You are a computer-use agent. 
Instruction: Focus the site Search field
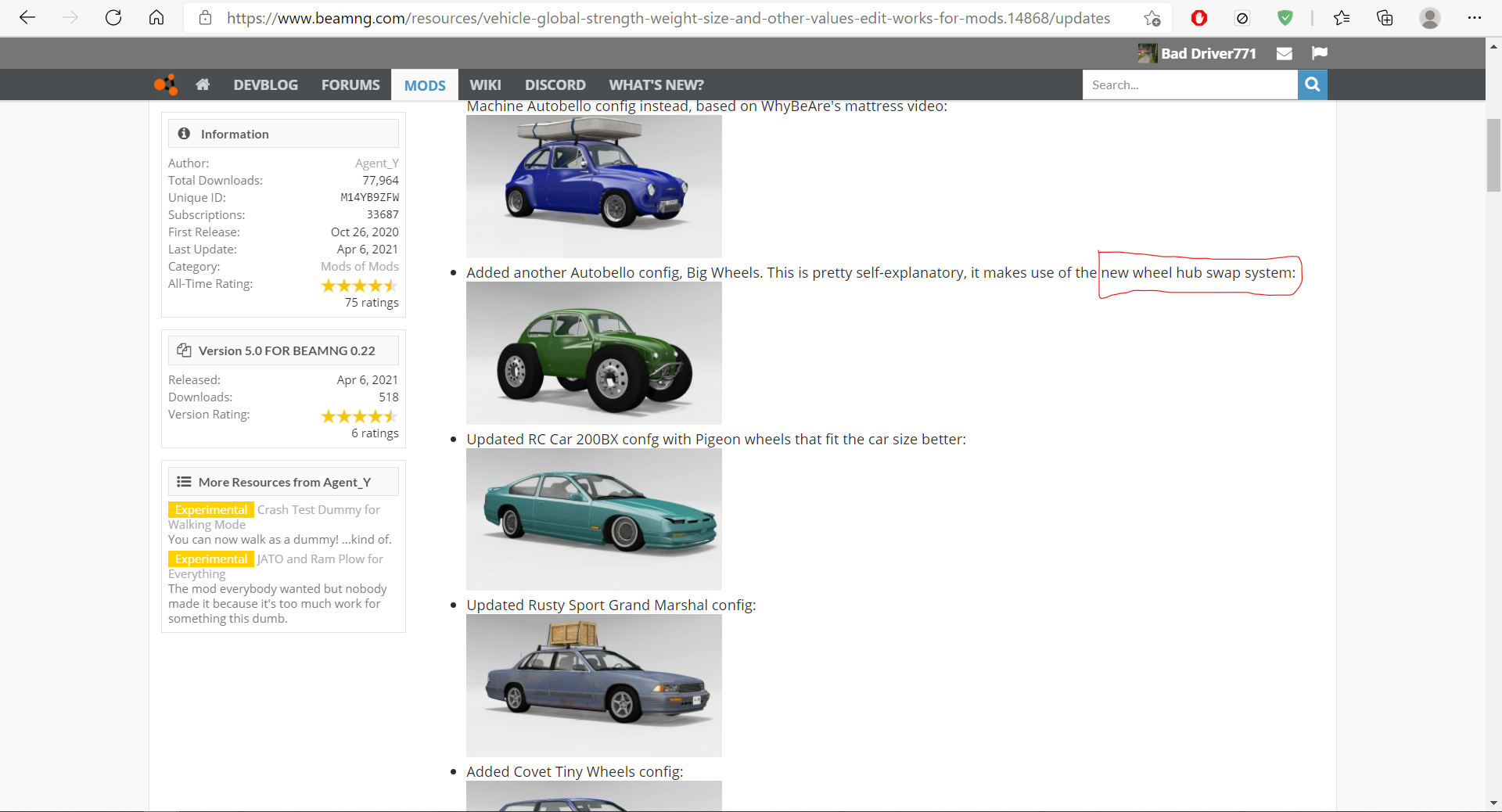pyautogui.click(x=1190, y=84)
